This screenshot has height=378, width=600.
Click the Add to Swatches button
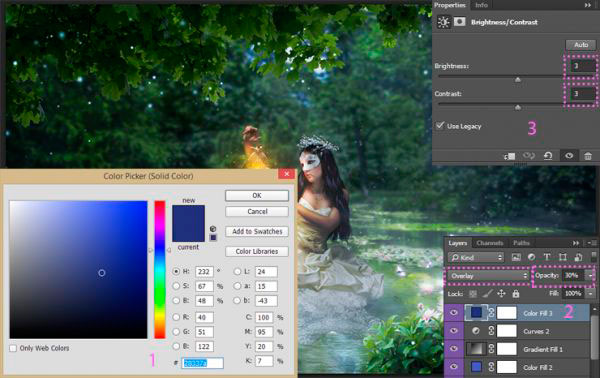coord(257,231)
